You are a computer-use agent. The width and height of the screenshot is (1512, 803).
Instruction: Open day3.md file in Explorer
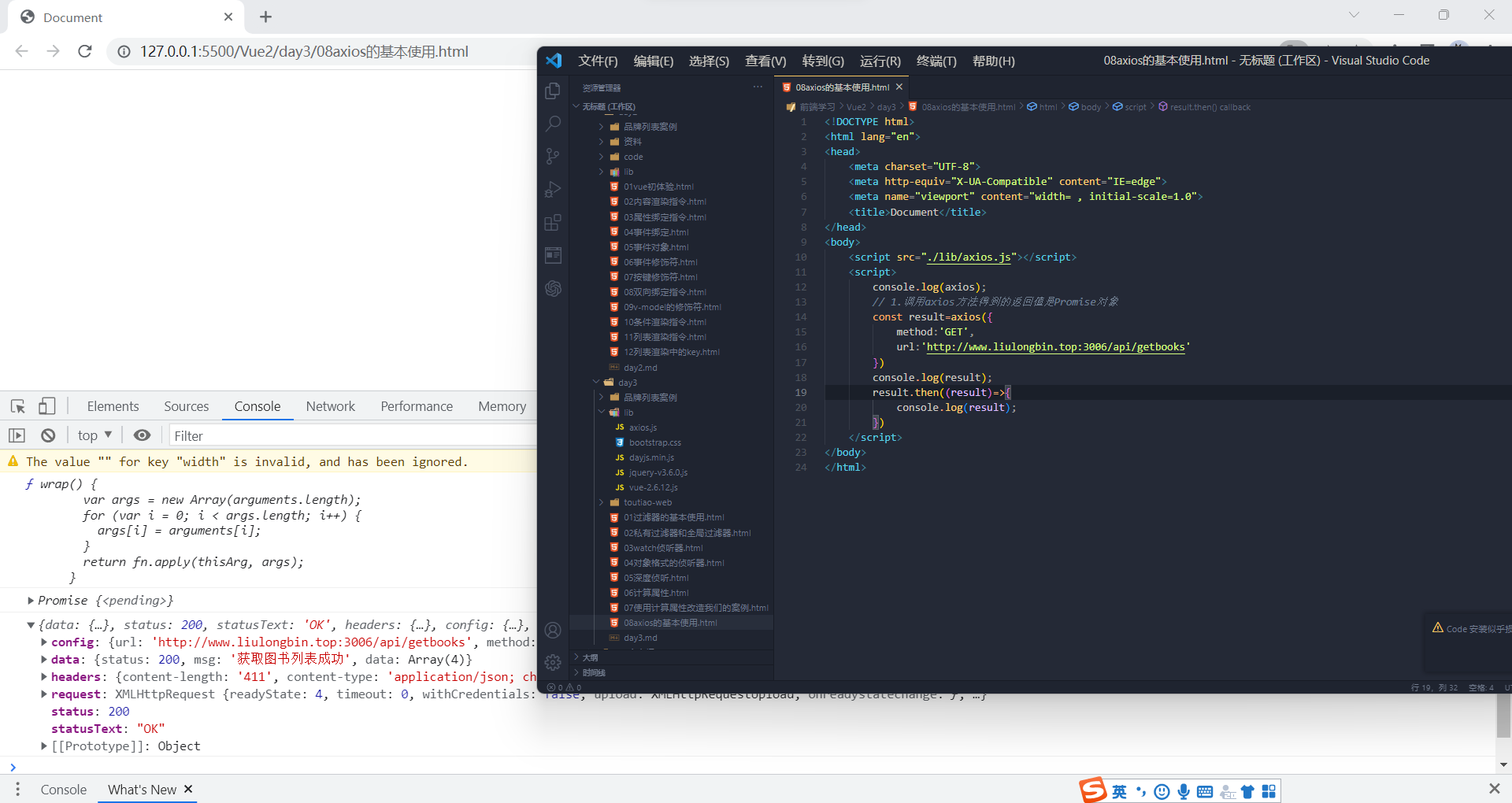[640, 638]
